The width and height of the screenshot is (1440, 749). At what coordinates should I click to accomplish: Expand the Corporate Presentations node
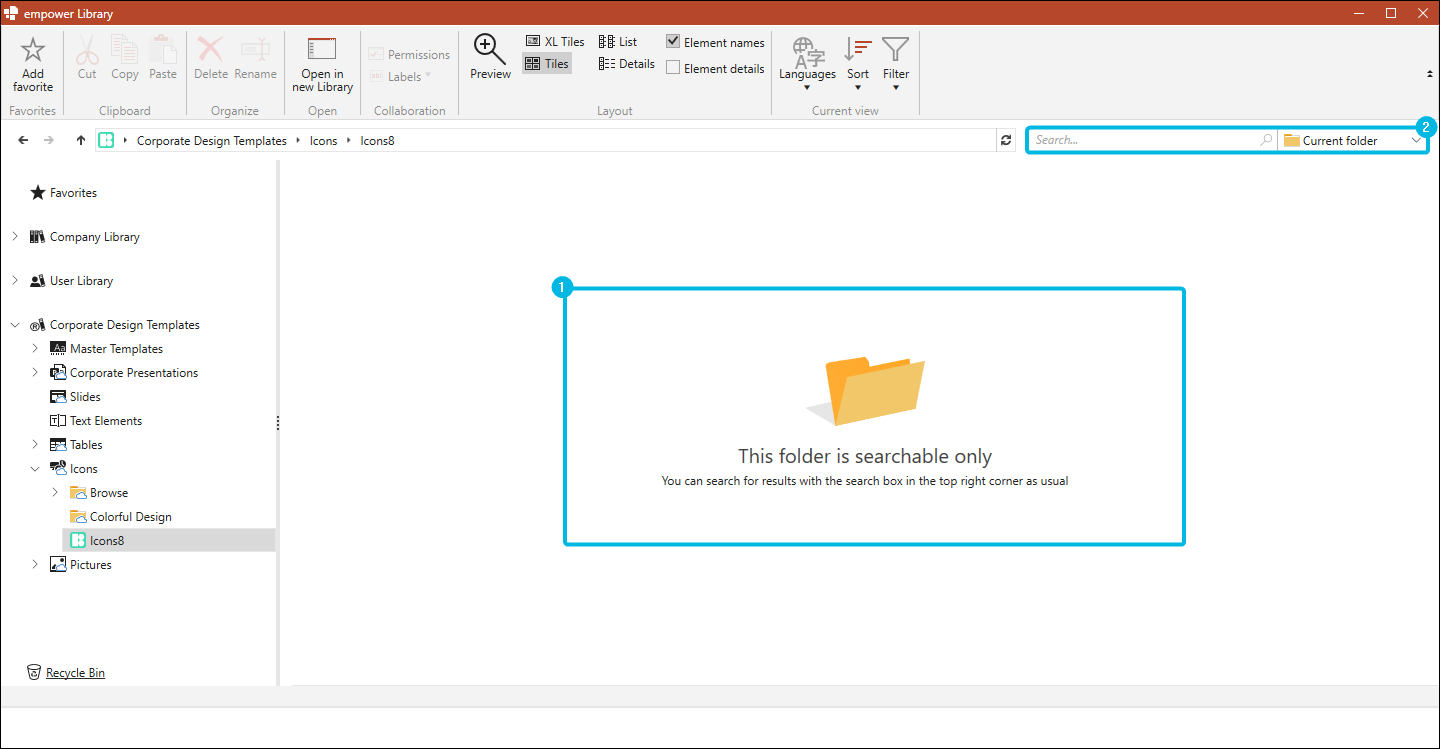click(35, 373)
